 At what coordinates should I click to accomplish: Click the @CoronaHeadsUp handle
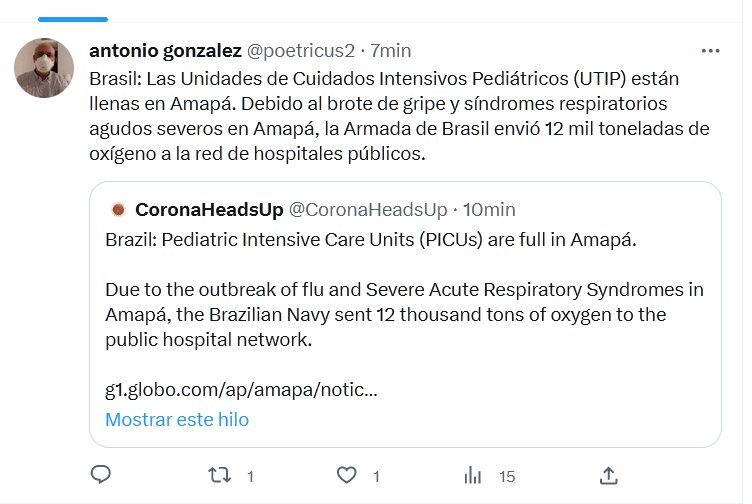367,209
